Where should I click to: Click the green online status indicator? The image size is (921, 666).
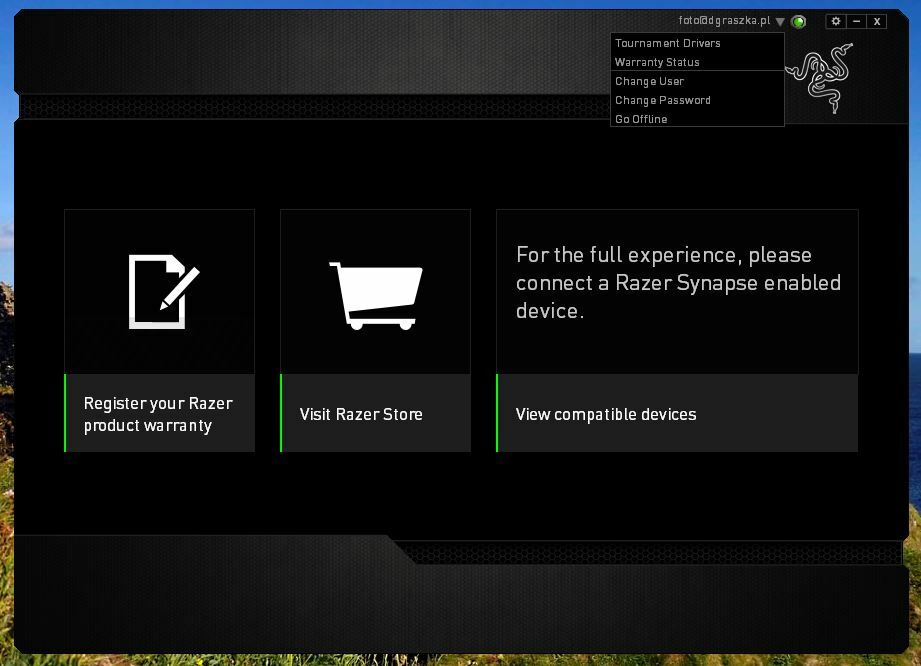(x=798, y=22)
